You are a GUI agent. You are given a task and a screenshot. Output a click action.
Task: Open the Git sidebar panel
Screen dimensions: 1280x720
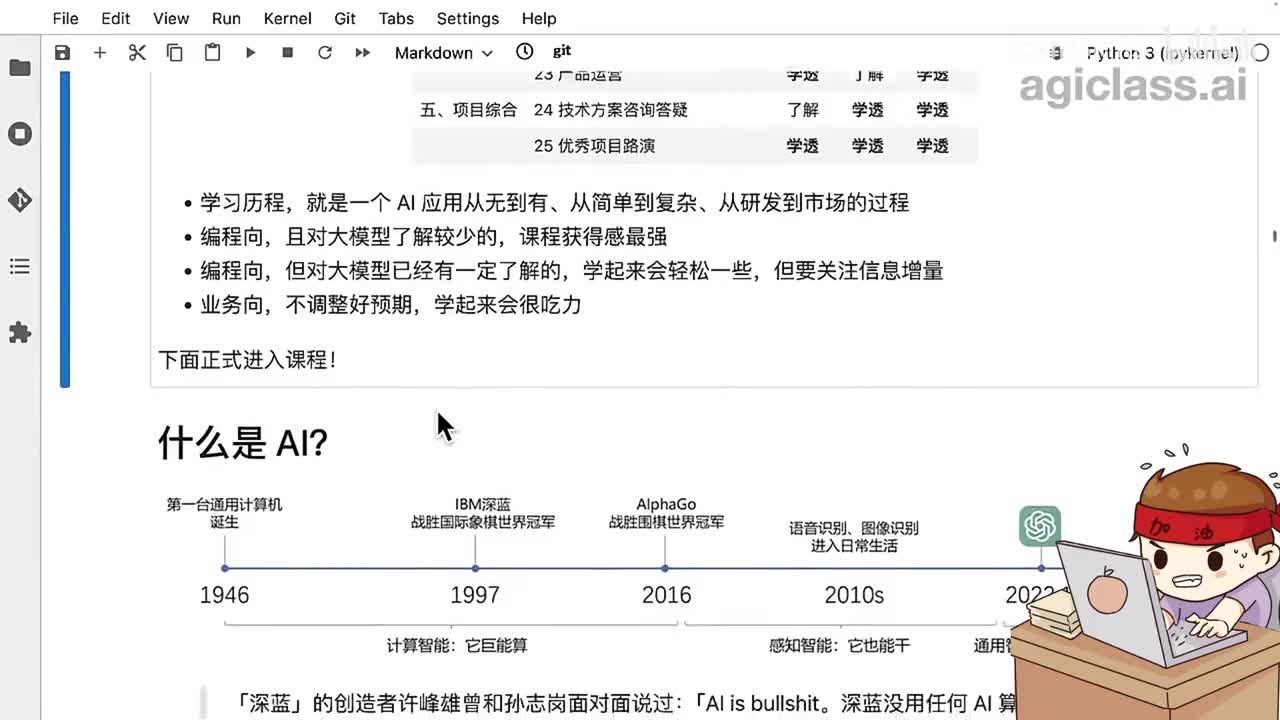20,200
